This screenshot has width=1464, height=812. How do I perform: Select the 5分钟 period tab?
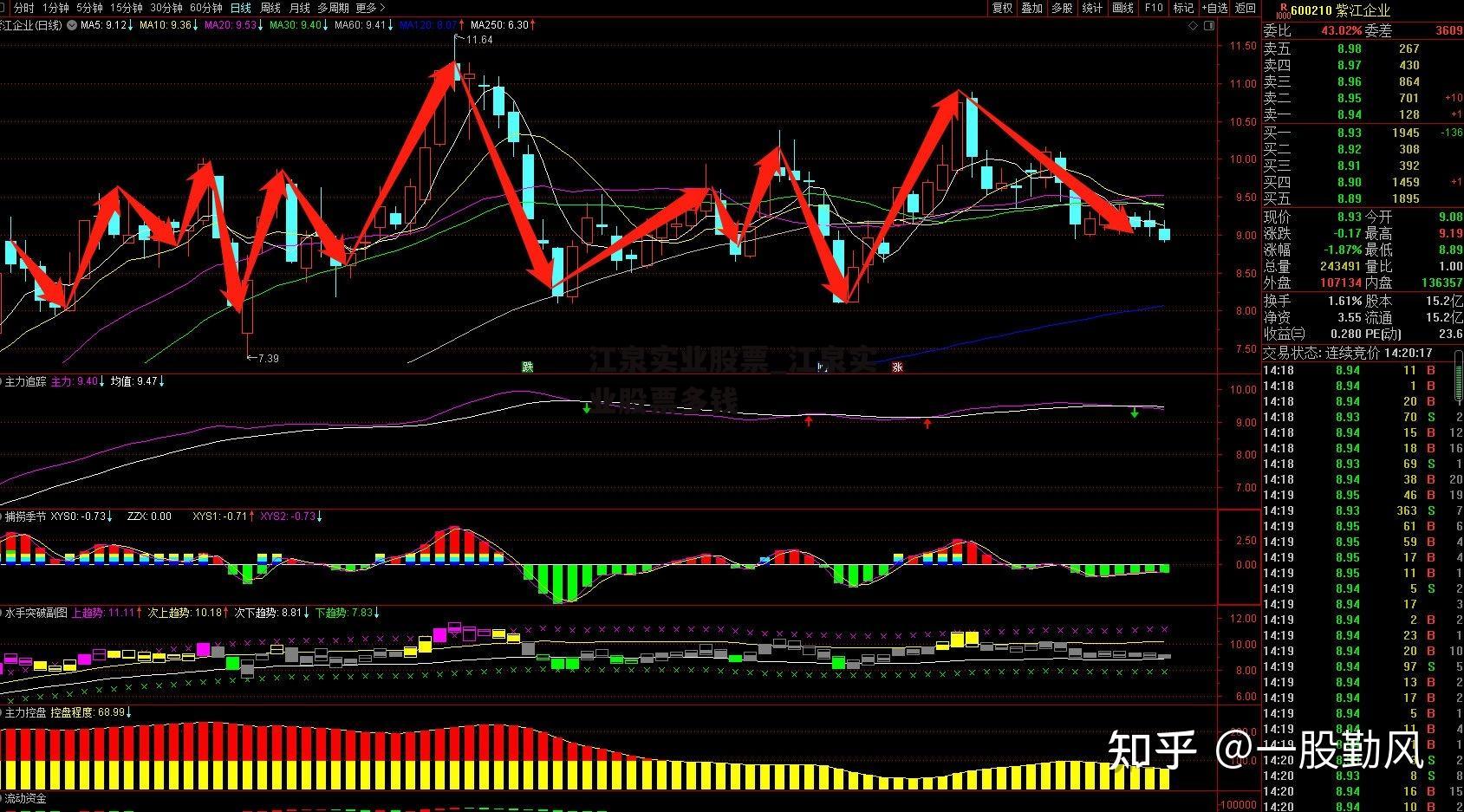tap(89, 8)
